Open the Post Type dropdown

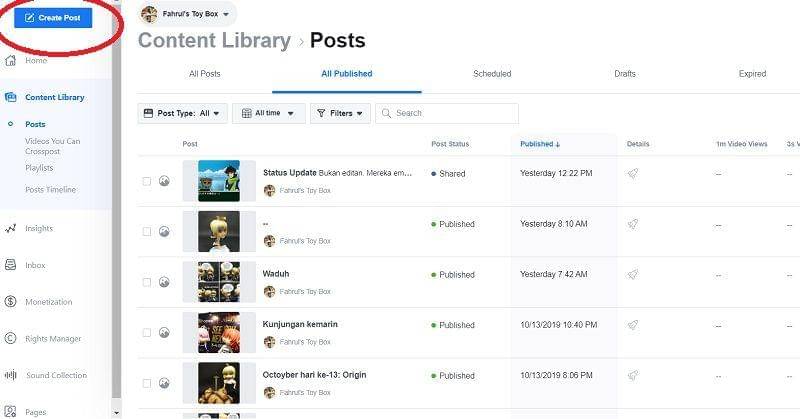coord(183,114)
